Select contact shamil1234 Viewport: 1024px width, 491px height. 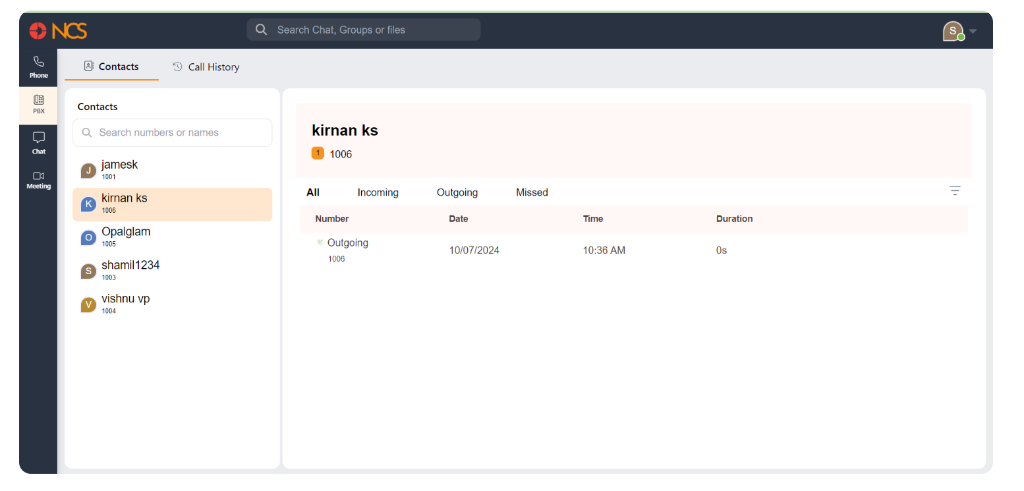[x=172, y=270]
